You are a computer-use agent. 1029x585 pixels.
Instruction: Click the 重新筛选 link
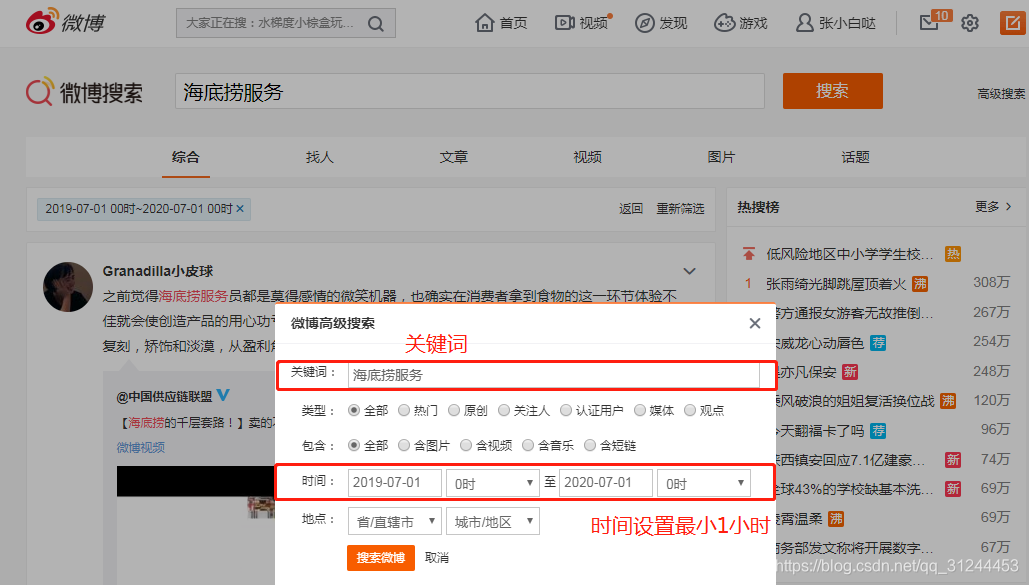[x=681, y=209]
